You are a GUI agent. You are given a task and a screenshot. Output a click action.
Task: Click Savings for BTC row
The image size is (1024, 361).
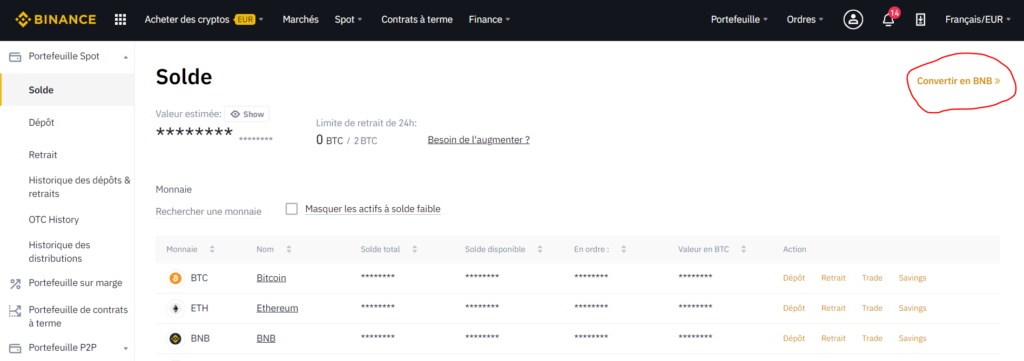(x=912, y=278)
